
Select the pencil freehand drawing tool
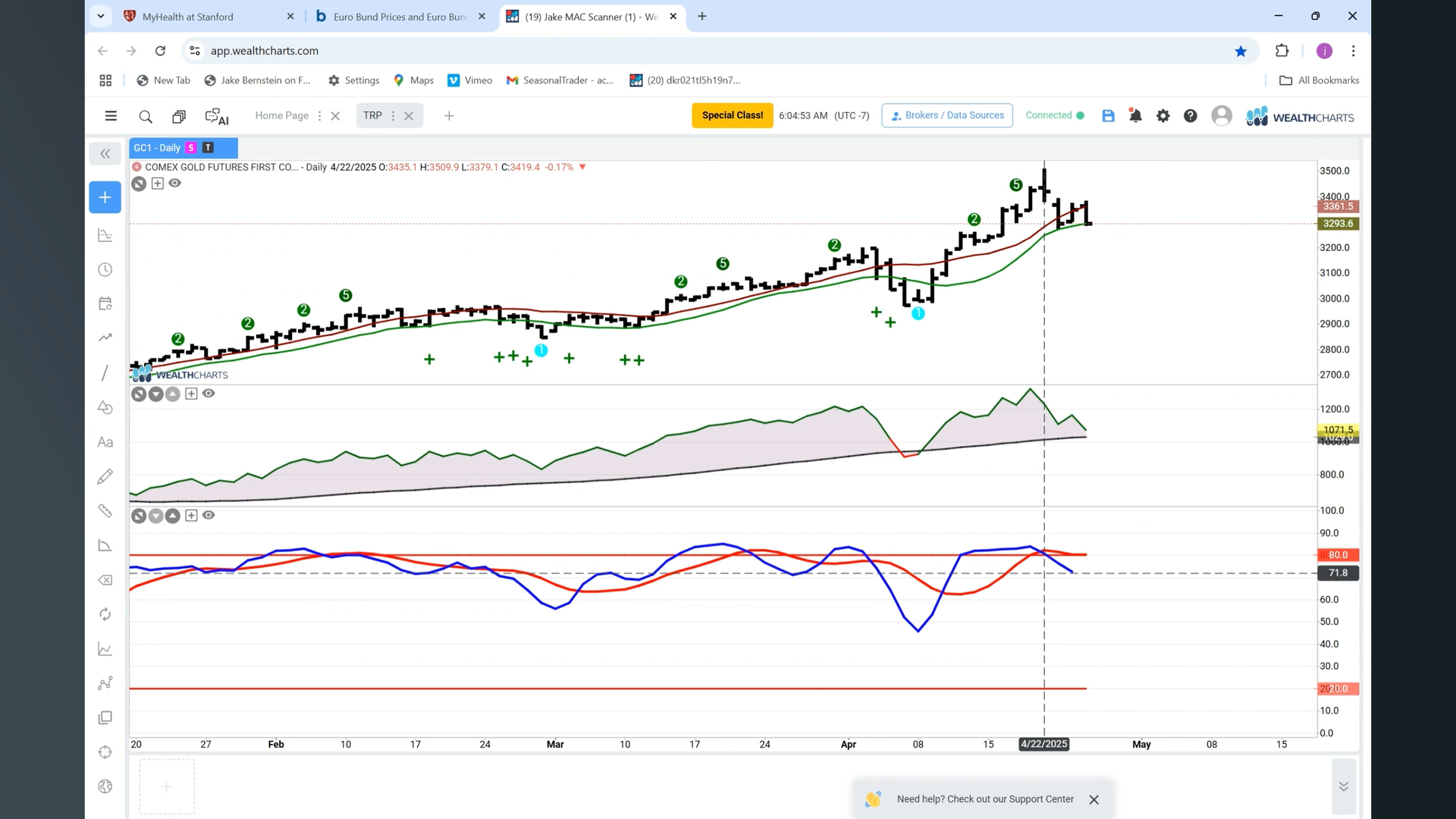[105, 476]
